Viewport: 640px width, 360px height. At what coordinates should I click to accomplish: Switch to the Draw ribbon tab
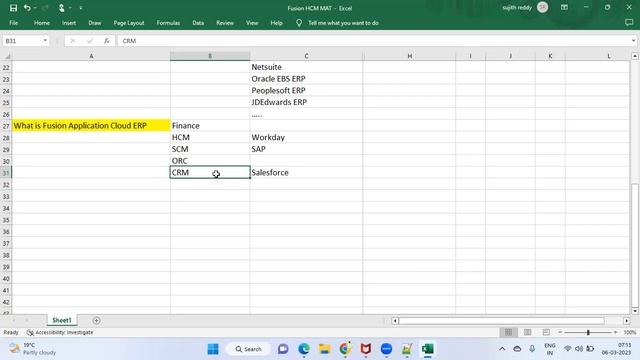[x=95, y=23]
